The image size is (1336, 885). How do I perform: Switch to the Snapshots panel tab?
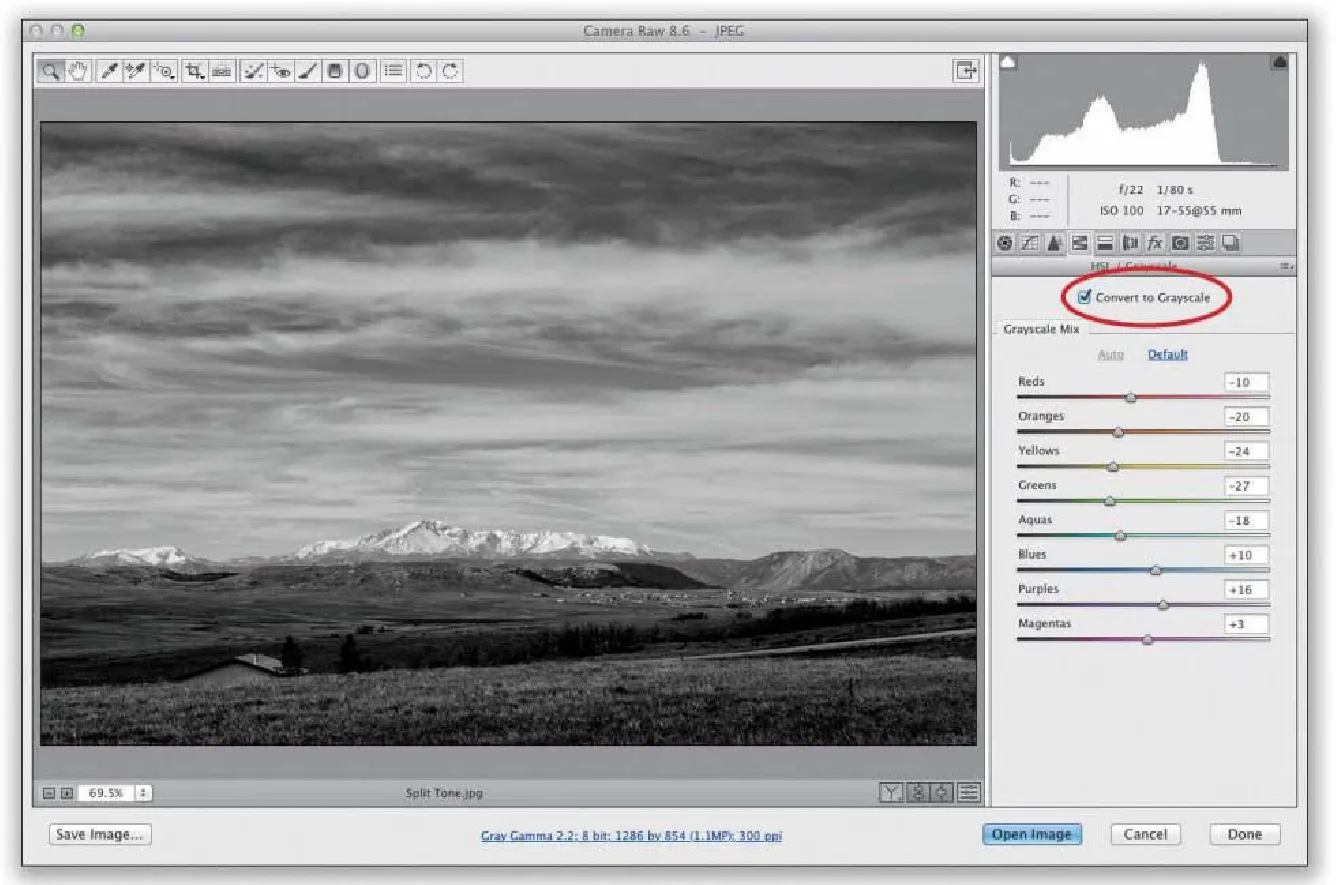tap(1230, 243)
